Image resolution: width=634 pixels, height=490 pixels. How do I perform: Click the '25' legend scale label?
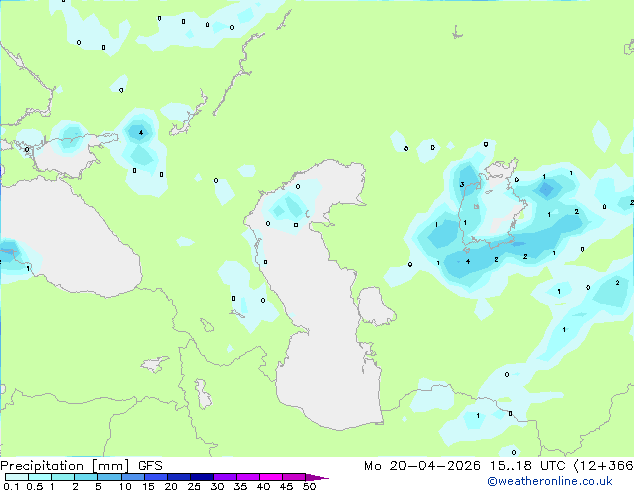click(x=194, y=486)
